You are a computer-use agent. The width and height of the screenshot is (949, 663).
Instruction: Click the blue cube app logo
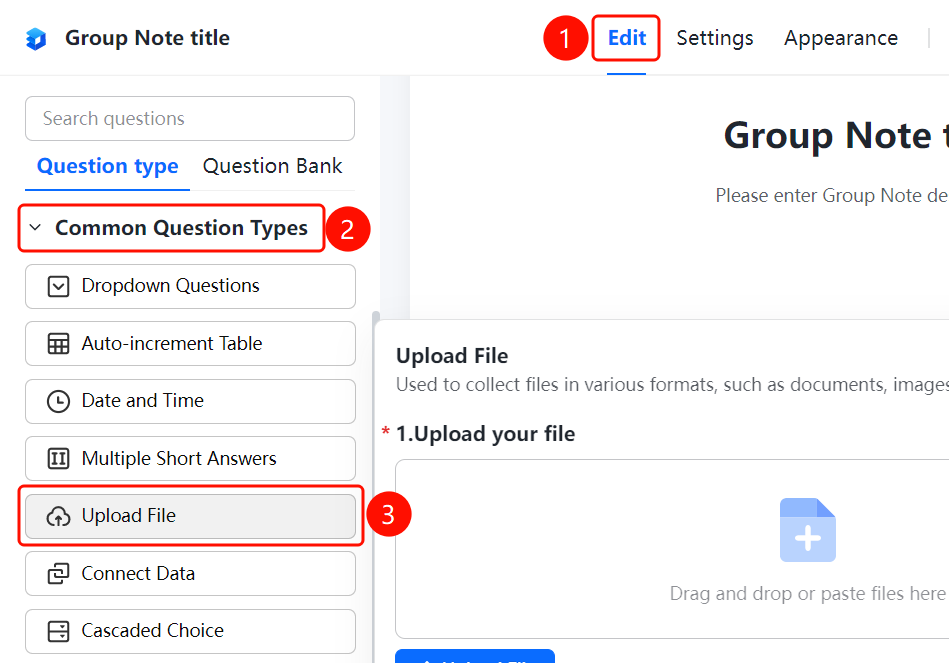[36, 39]
